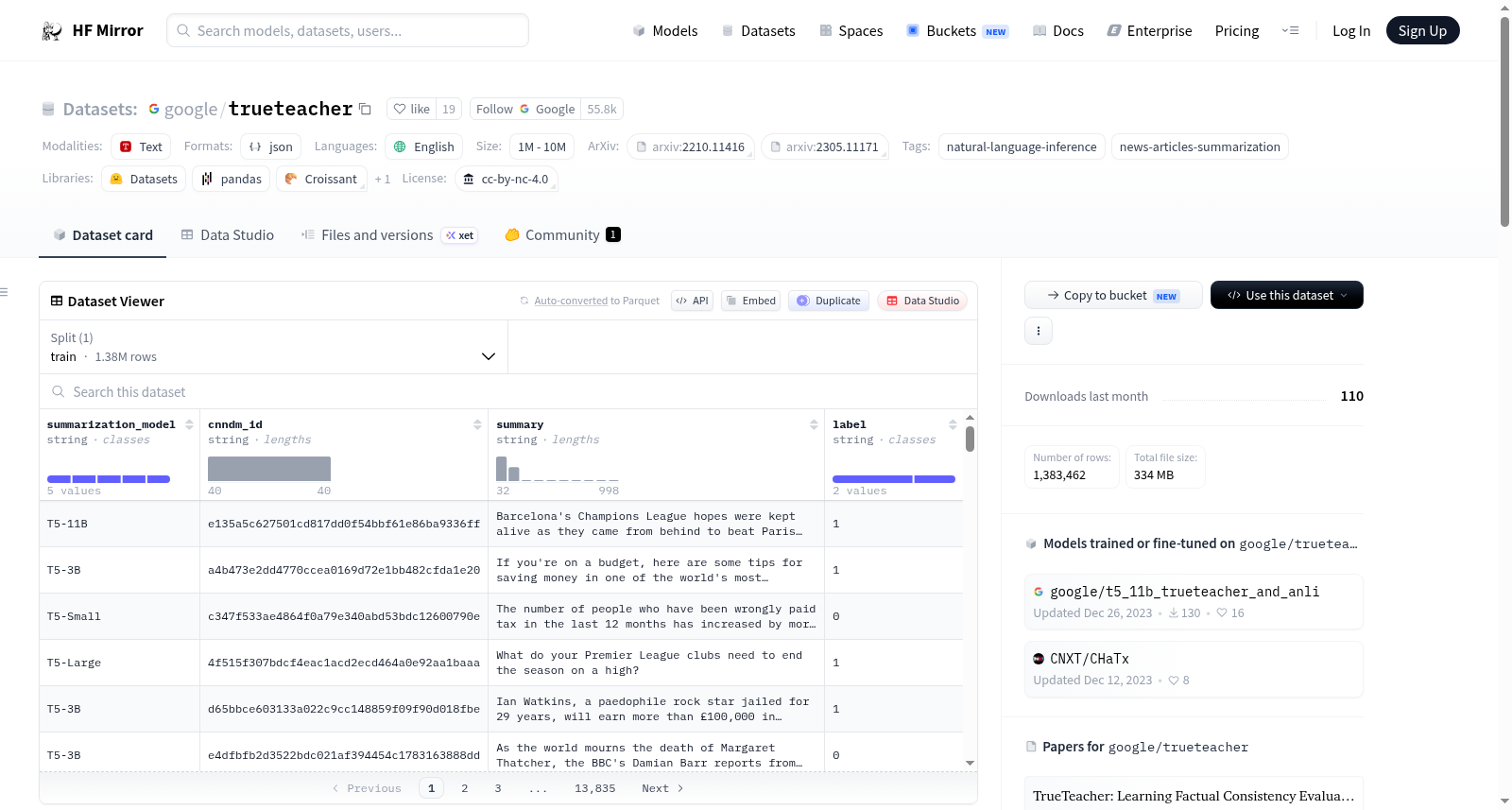
Task: Sort the label column
Action: (953, 424)
